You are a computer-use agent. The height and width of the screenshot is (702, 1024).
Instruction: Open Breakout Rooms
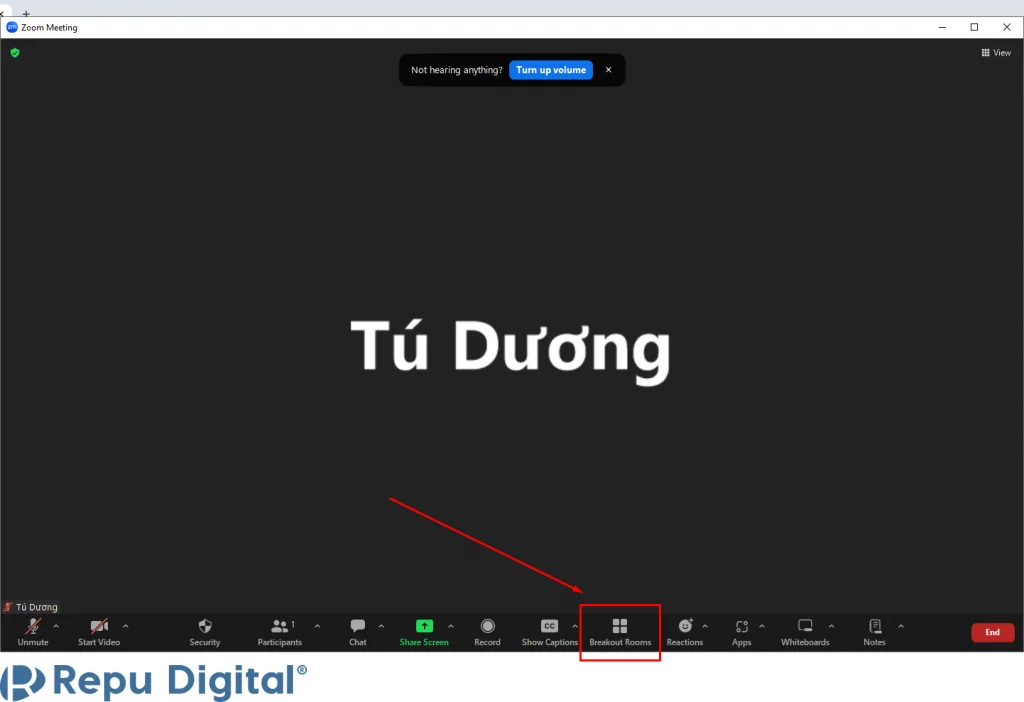point(620,631)
